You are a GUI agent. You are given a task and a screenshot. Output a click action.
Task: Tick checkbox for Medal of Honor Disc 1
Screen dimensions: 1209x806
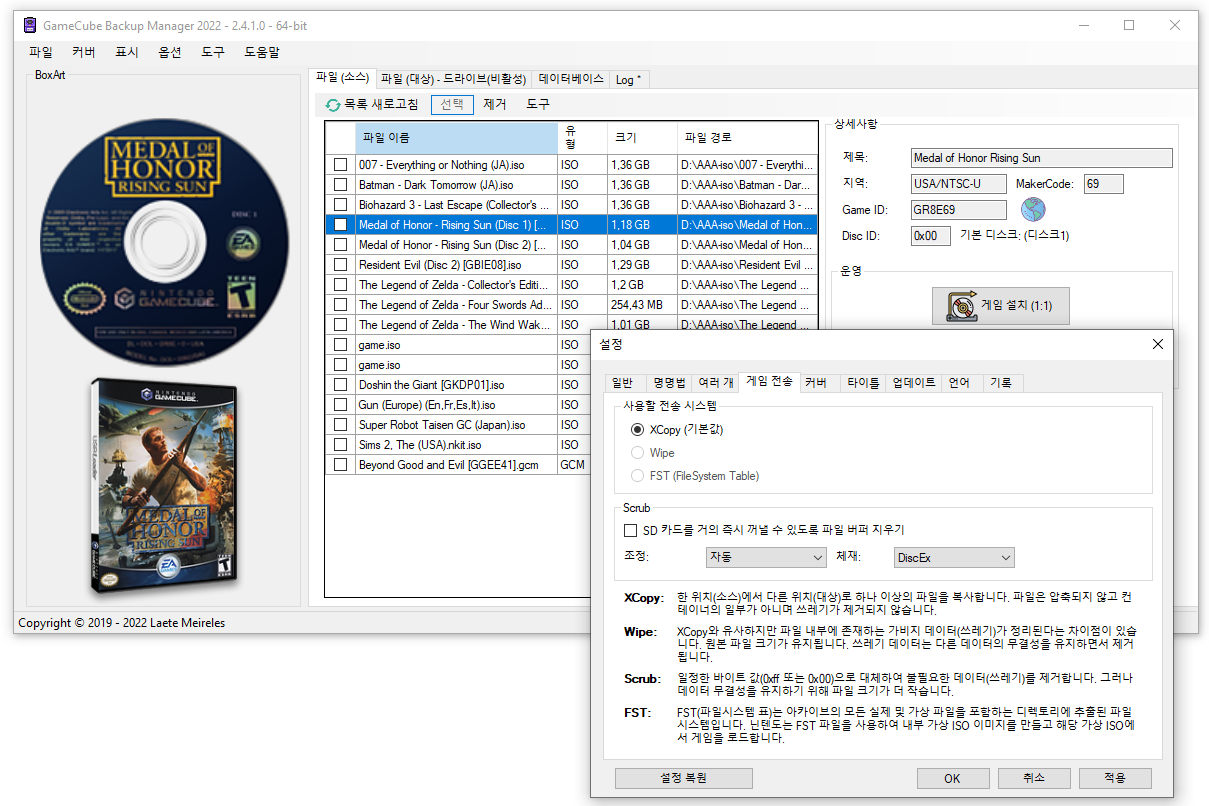tap(341, 225)
